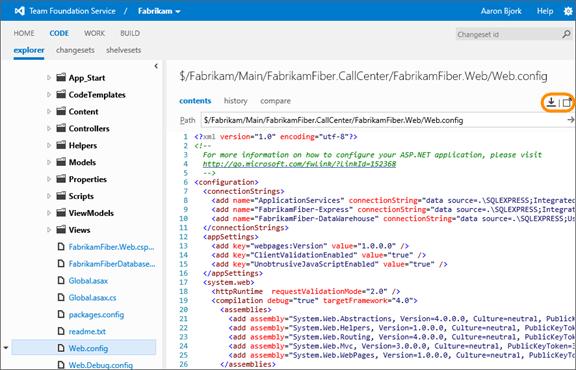Expand the Properties folder triangle
The image size is (576, 370).
point(49,179)
